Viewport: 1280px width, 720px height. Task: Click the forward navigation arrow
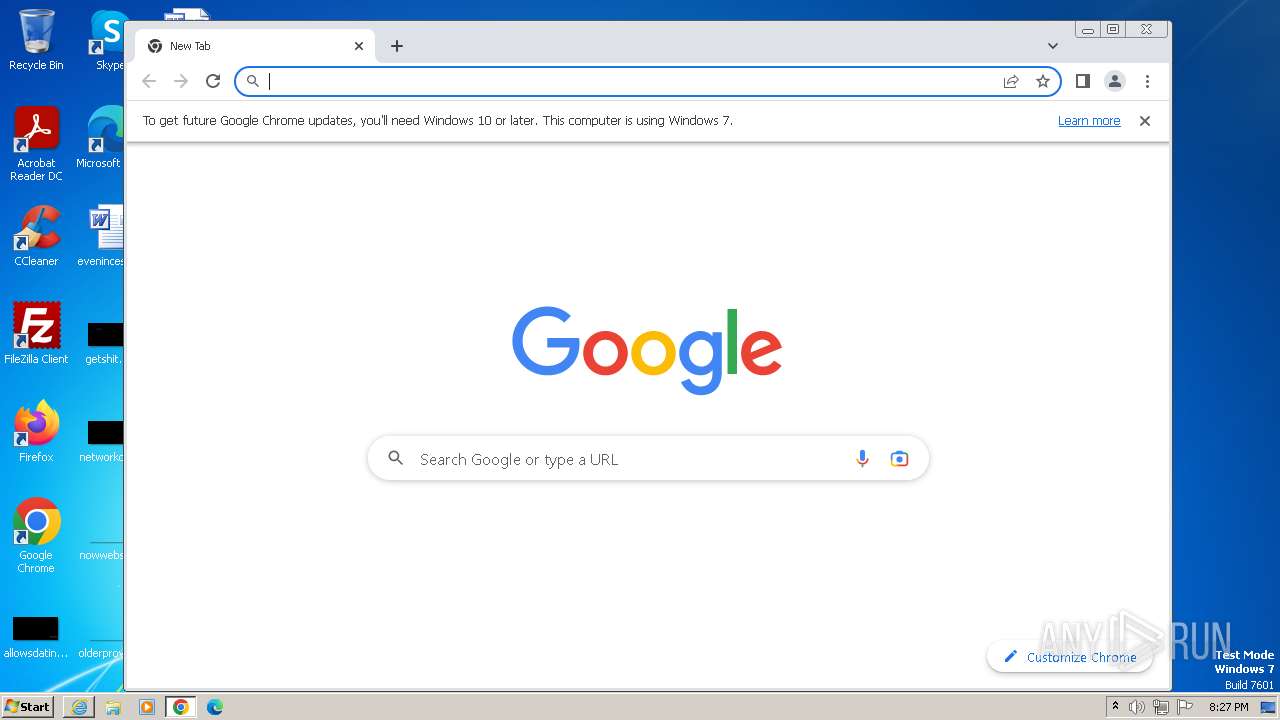pos(181,81)
